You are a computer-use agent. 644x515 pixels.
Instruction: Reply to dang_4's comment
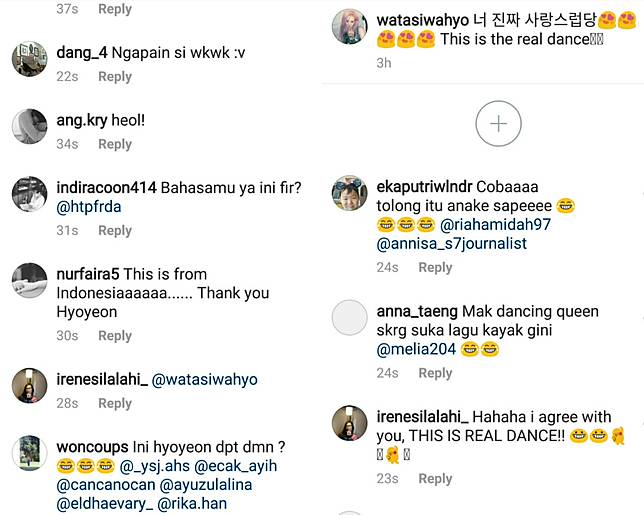coord(115,77)
